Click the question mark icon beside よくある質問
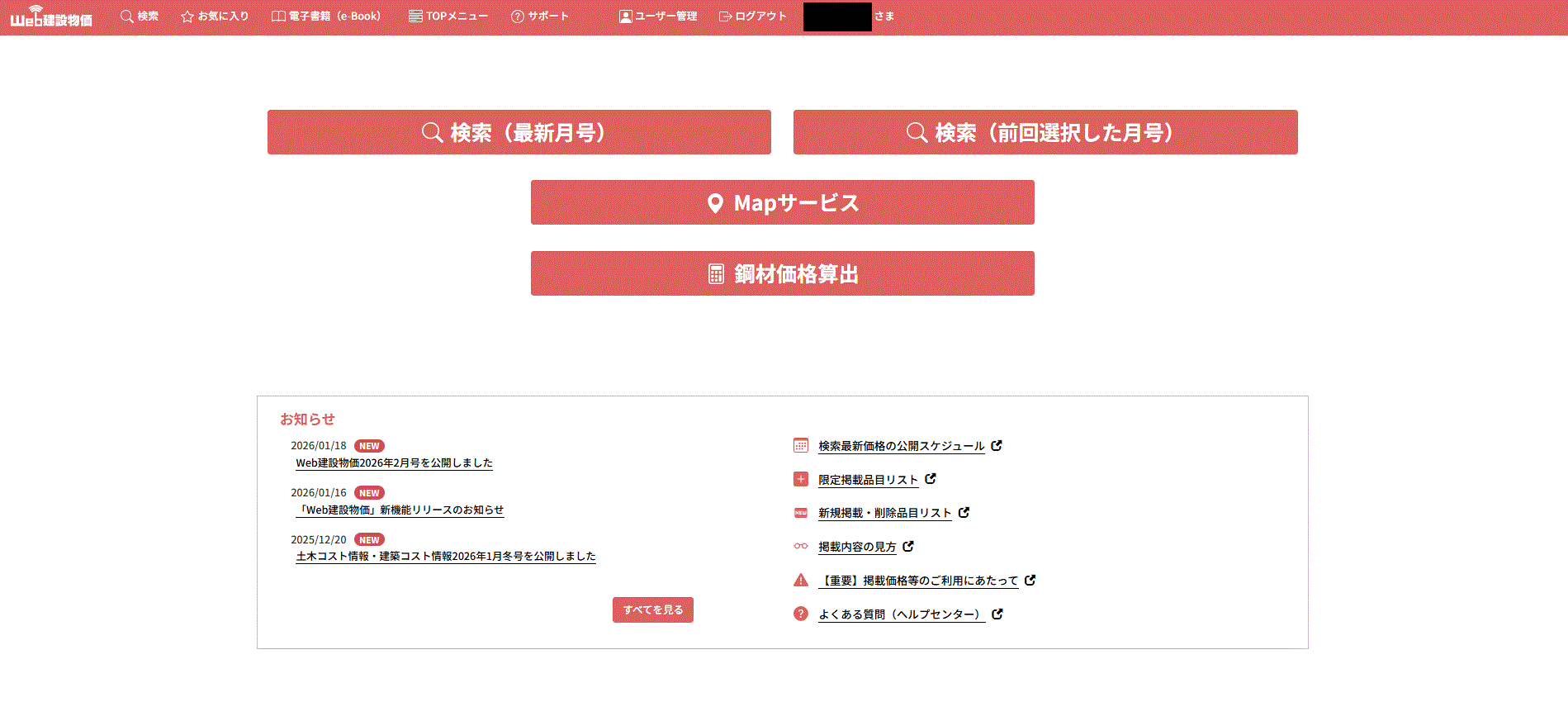 pyautogui.click(x=800, y=614)
